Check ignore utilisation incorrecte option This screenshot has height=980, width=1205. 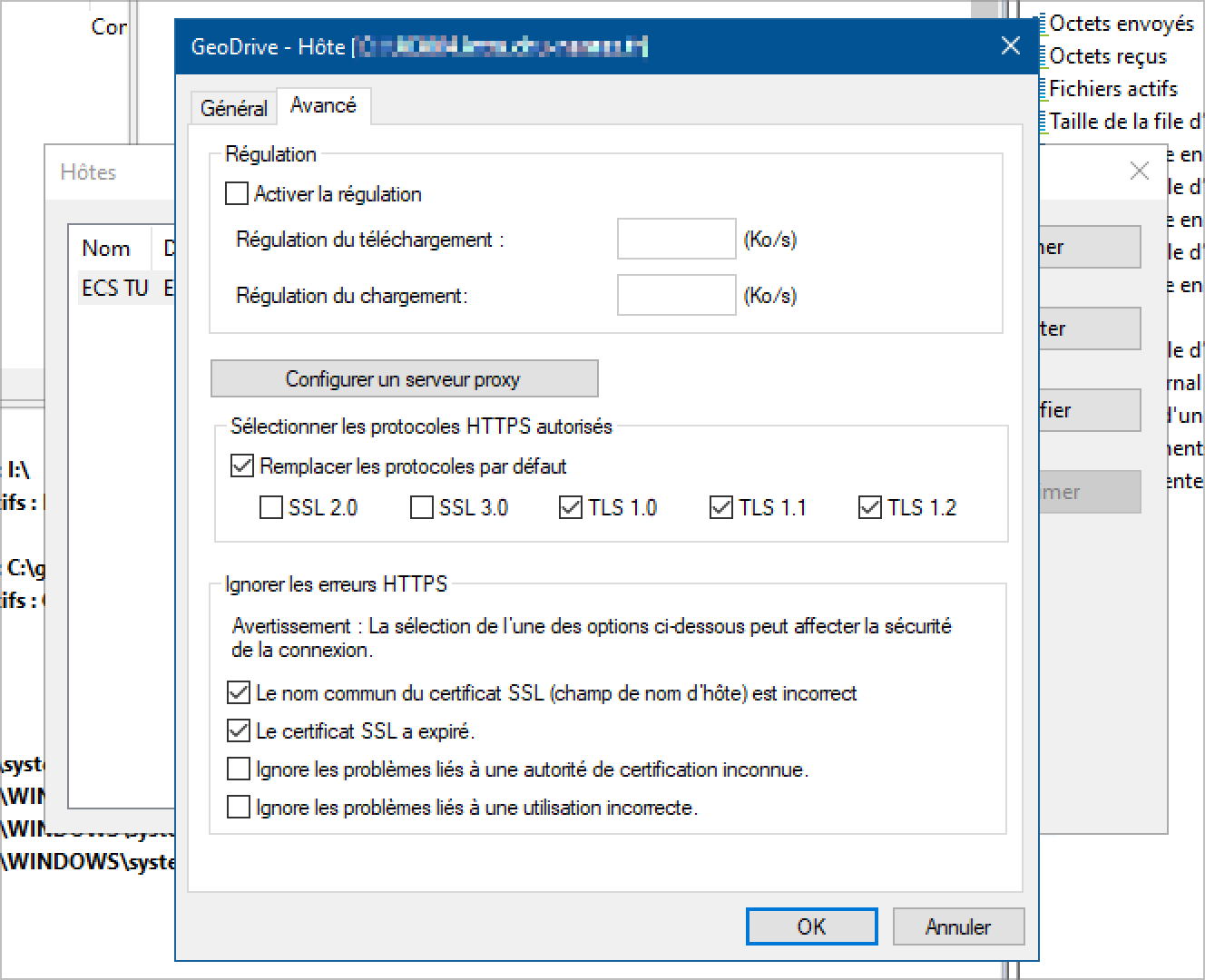coord(239,807)
